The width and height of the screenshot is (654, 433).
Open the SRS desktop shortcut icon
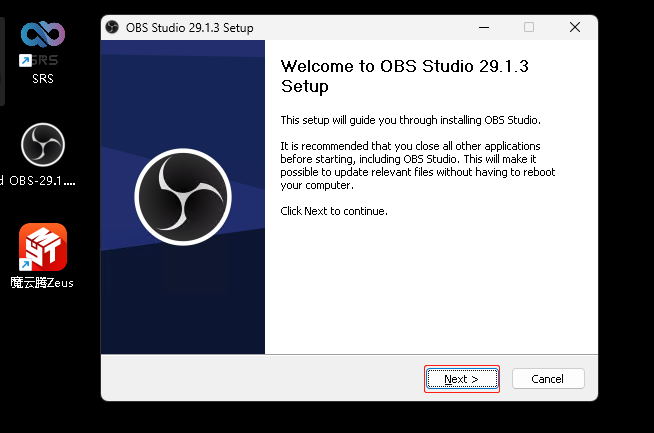(43, 43)
